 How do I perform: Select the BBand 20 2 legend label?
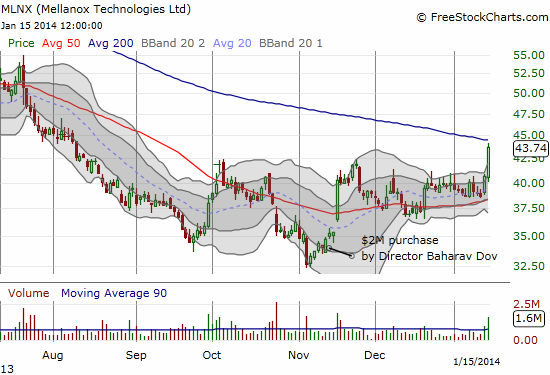click(x=173, y=43)
